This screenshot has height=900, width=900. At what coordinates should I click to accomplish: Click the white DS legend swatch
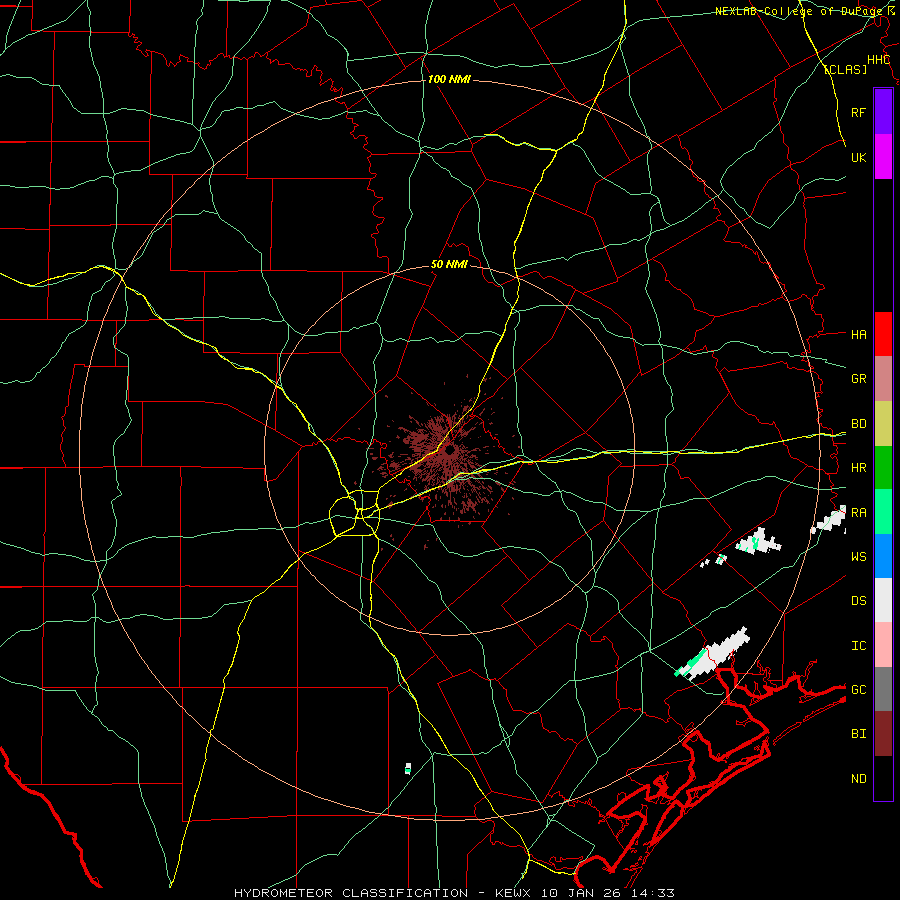pyautogui.click(x=883, y=600)
